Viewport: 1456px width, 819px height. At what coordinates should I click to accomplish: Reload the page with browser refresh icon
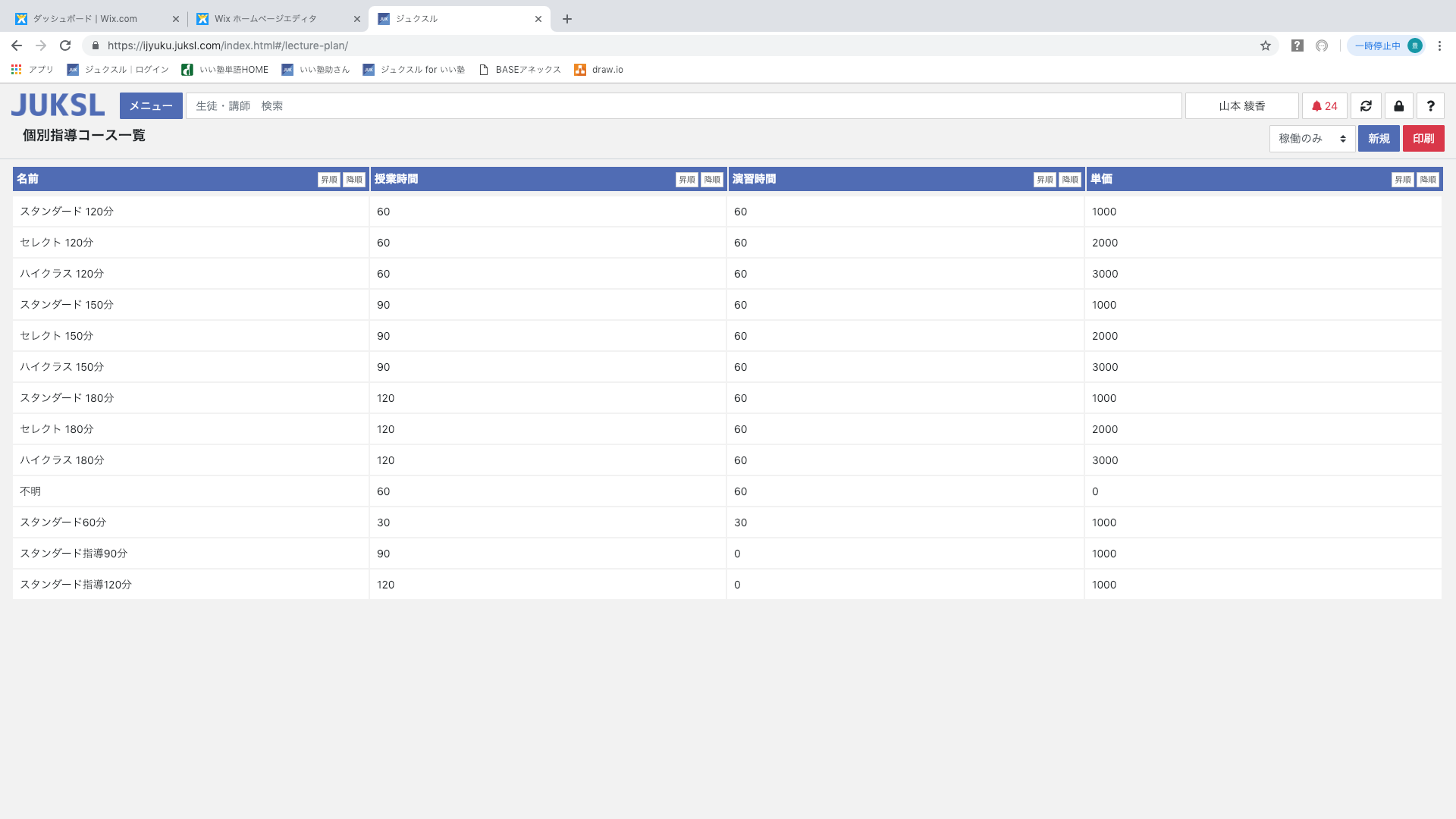(x=65, y=45)
